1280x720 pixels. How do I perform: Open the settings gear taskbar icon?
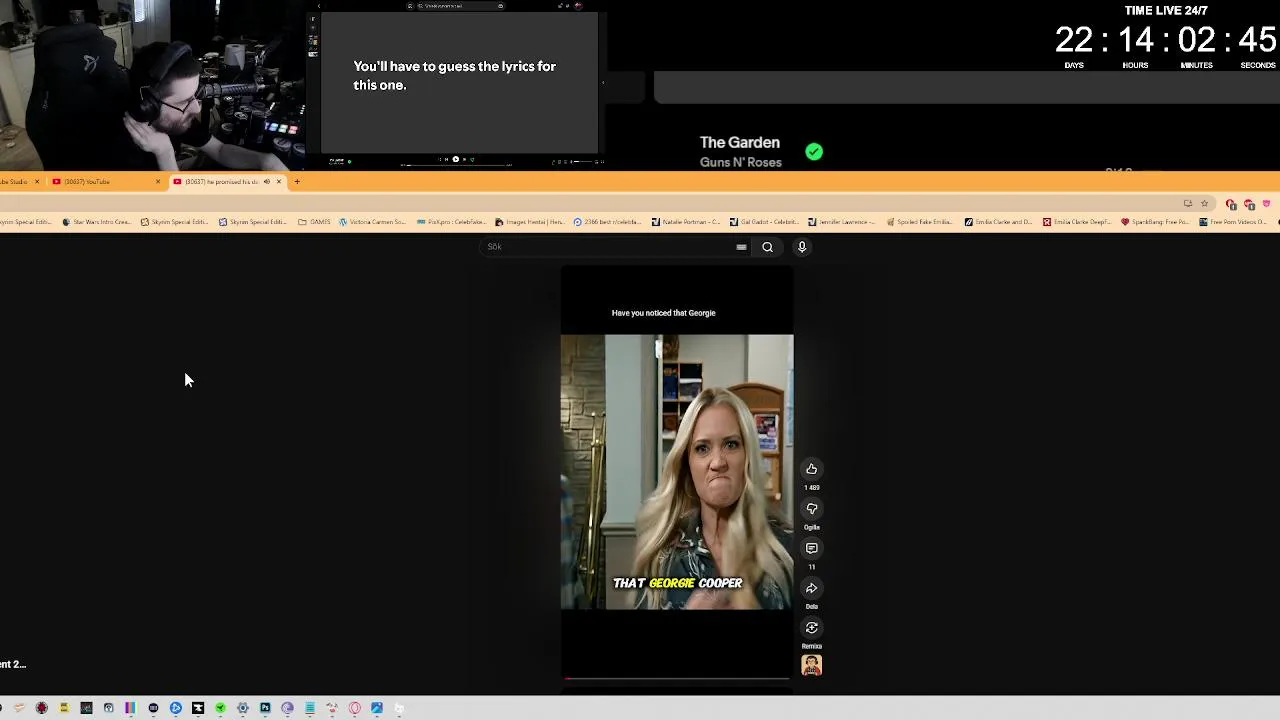[242, 708]
